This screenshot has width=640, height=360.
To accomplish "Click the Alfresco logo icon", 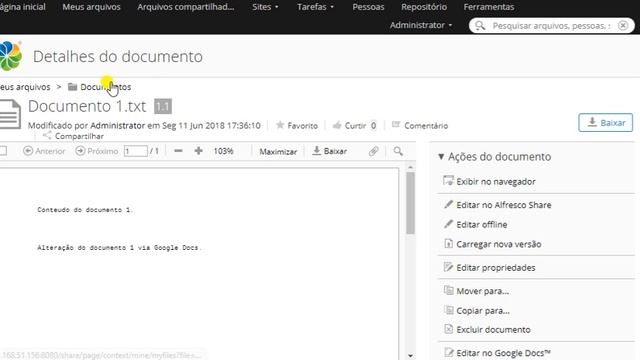I will coord(10,56).
